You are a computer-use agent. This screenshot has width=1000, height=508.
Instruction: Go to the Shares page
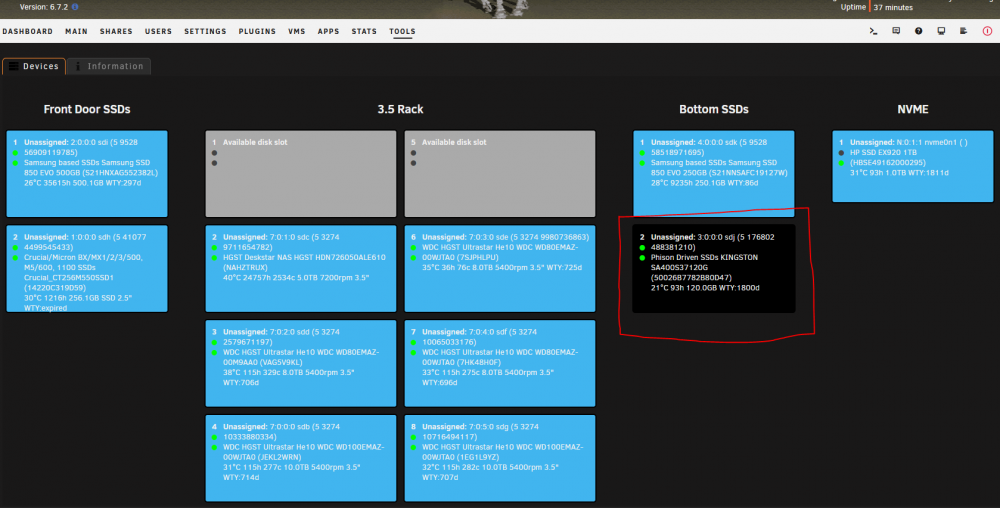tap(116, 31)
